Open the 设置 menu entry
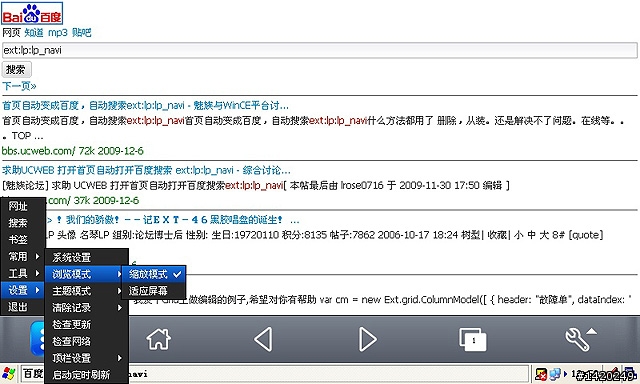The width and height of the screenshot is (640, 384). [22, 290]
